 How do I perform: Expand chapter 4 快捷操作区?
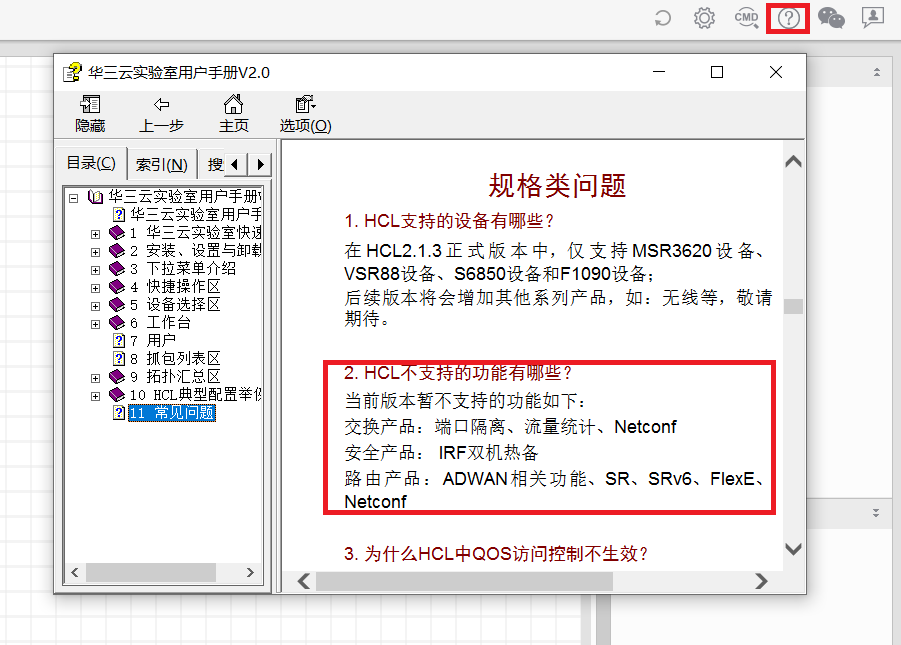(95, 288)
